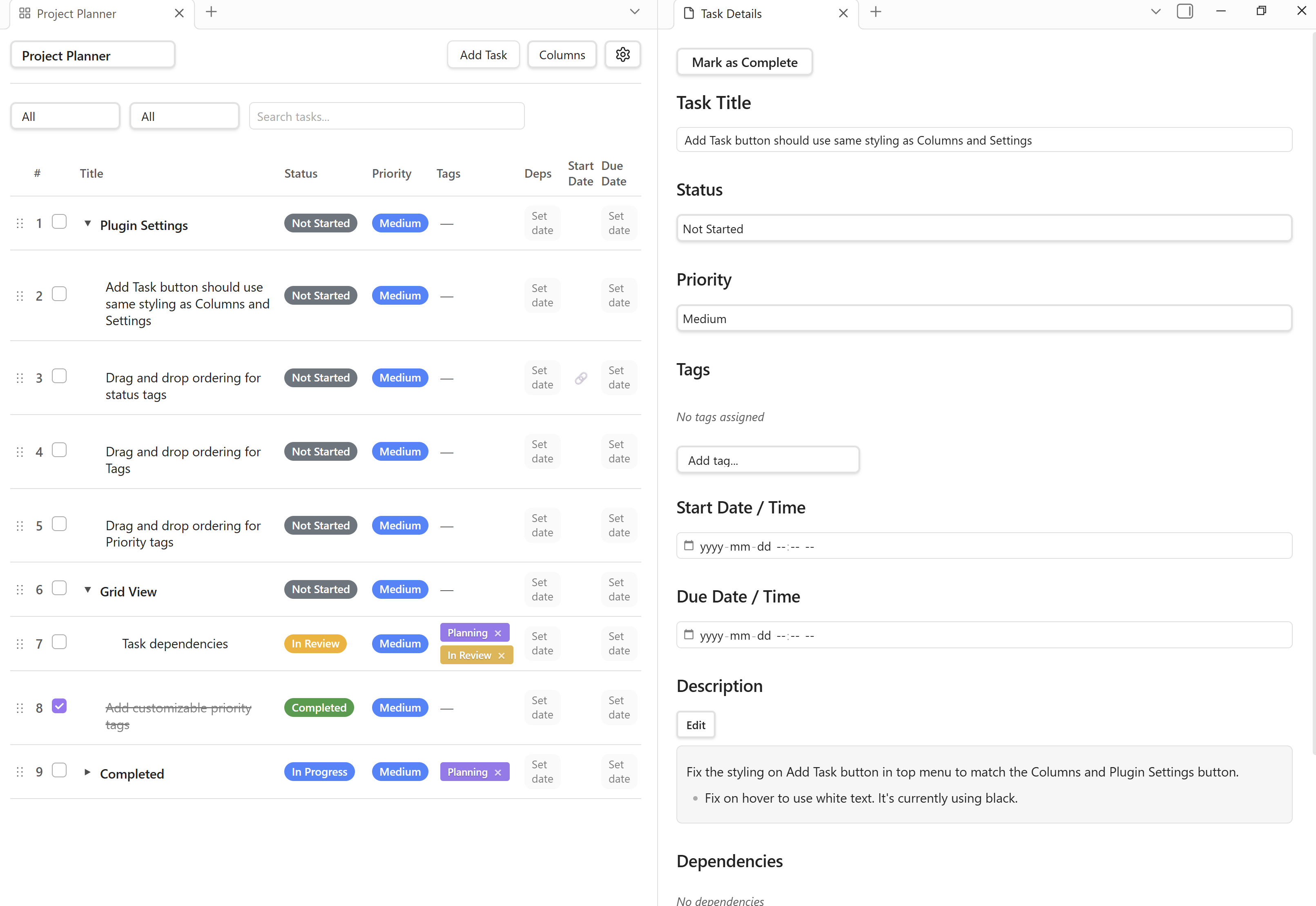Click Mark as Complete button
1316x906 pixels.
coord(744,62)
